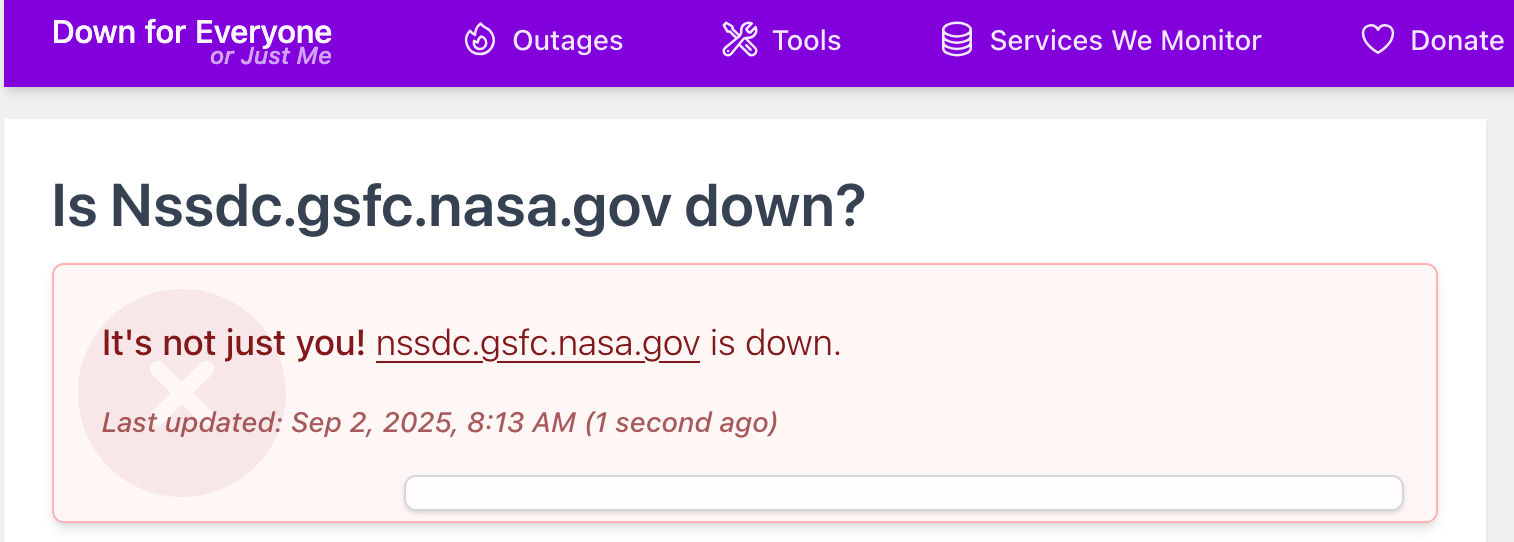
Task: Click the "(1 second ago)" text
Action: click(x=681, y=423)
